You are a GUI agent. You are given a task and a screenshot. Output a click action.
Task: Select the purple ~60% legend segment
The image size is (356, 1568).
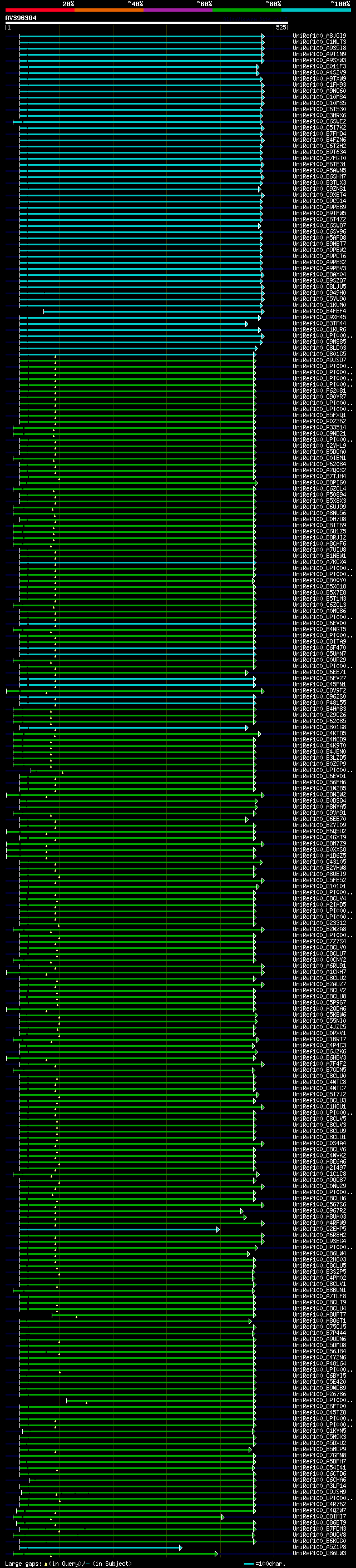177,10
